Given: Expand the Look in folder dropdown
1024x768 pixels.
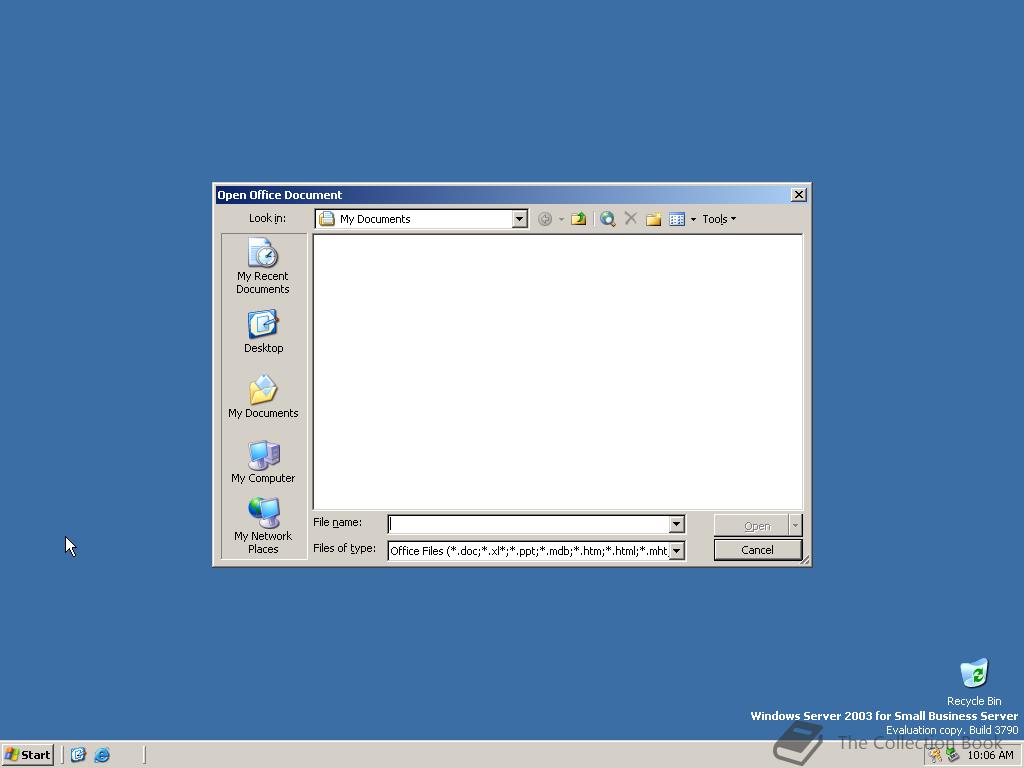Looking at the screenshot, I should tap(520, 219).
